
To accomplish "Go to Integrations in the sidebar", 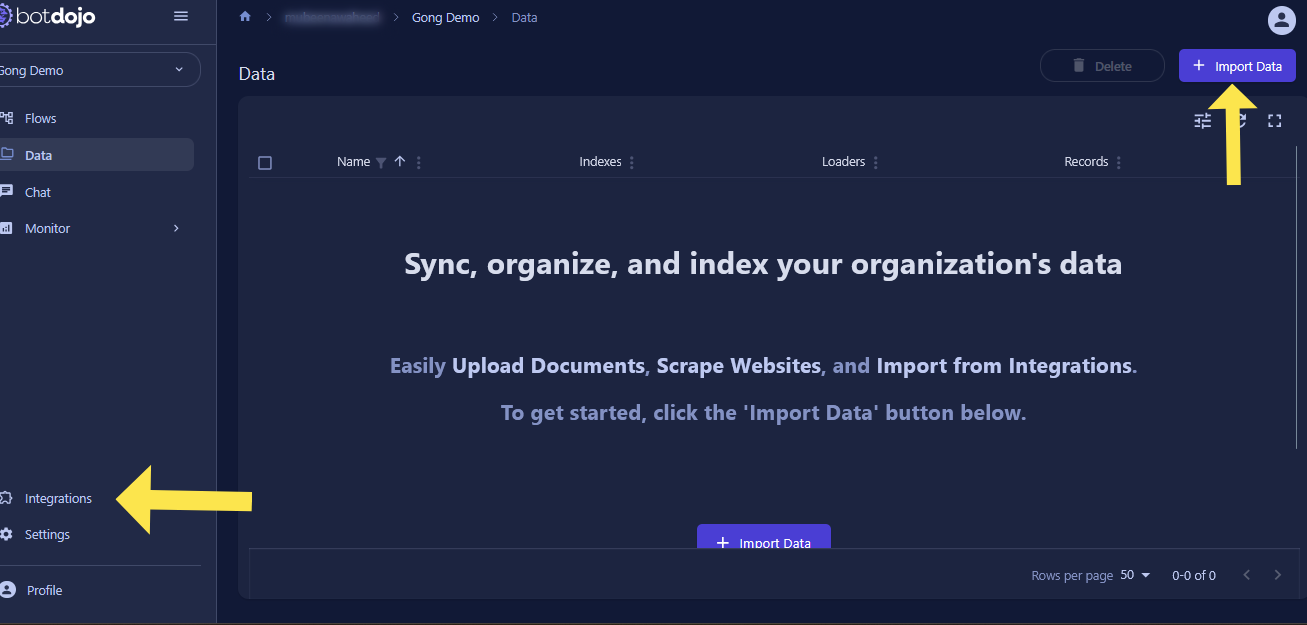I will pos(58,498).
